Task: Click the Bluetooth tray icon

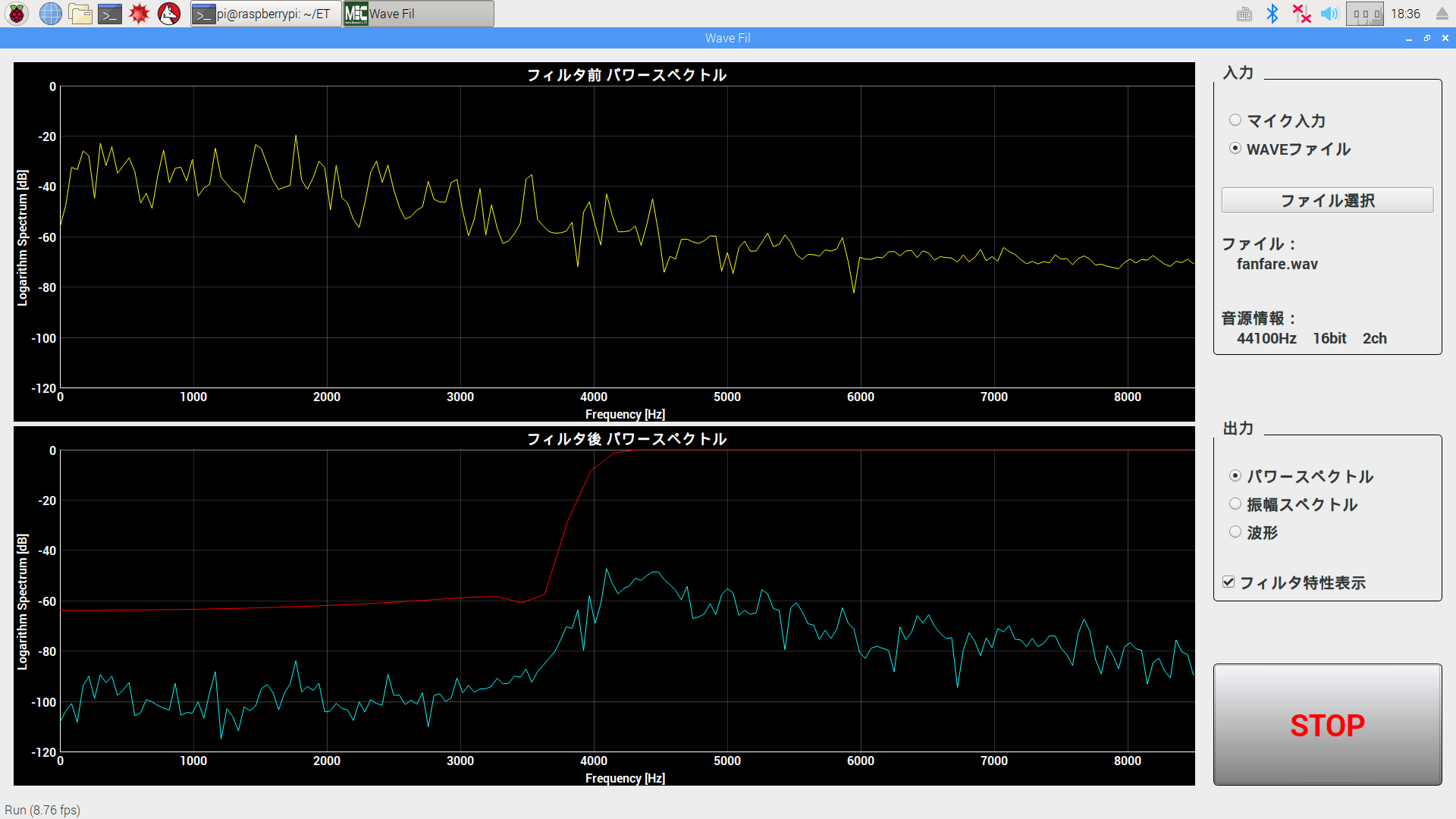Action: [x=1272, y=14]
